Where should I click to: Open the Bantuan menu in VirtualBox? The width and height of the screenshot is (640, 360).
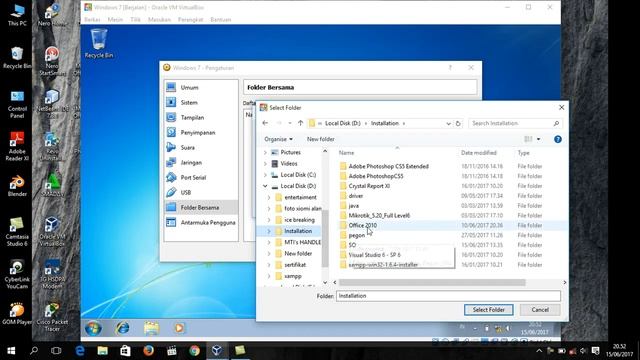pos(221,20)
